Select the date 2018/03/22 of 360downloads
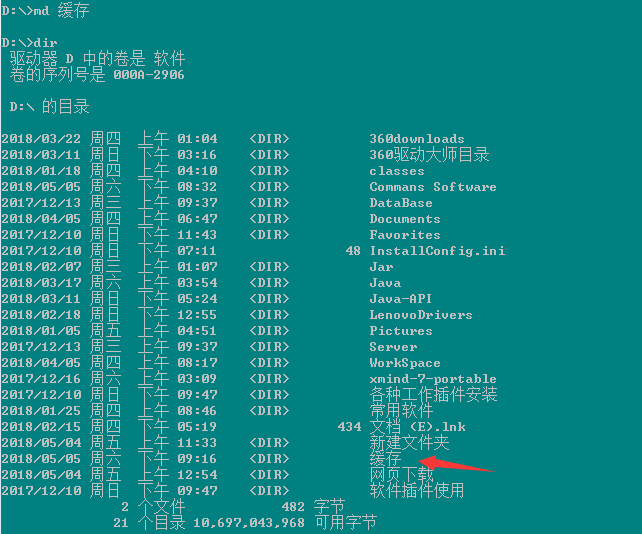The image size is (642, 534). click(x=41, y=139)
